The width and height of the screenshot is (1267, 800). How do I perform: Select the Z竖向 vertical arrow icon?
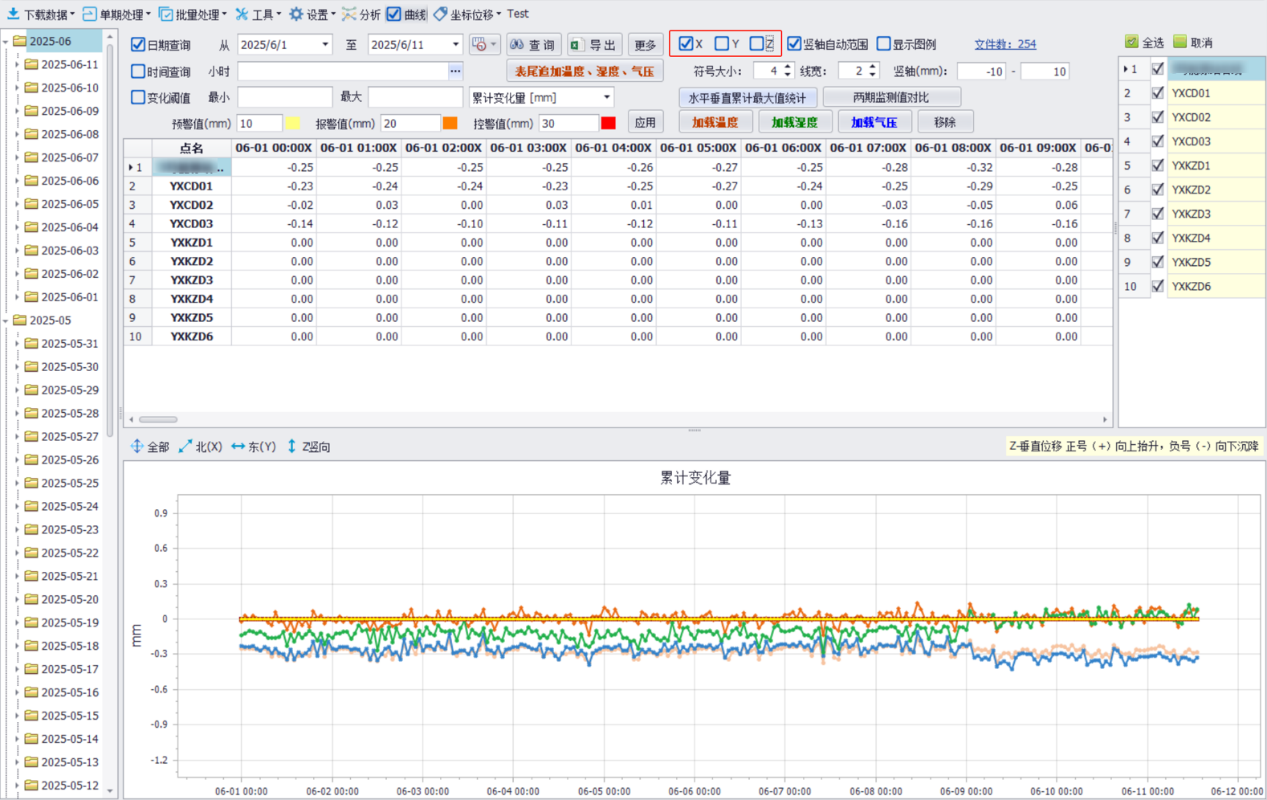(292, 447)
